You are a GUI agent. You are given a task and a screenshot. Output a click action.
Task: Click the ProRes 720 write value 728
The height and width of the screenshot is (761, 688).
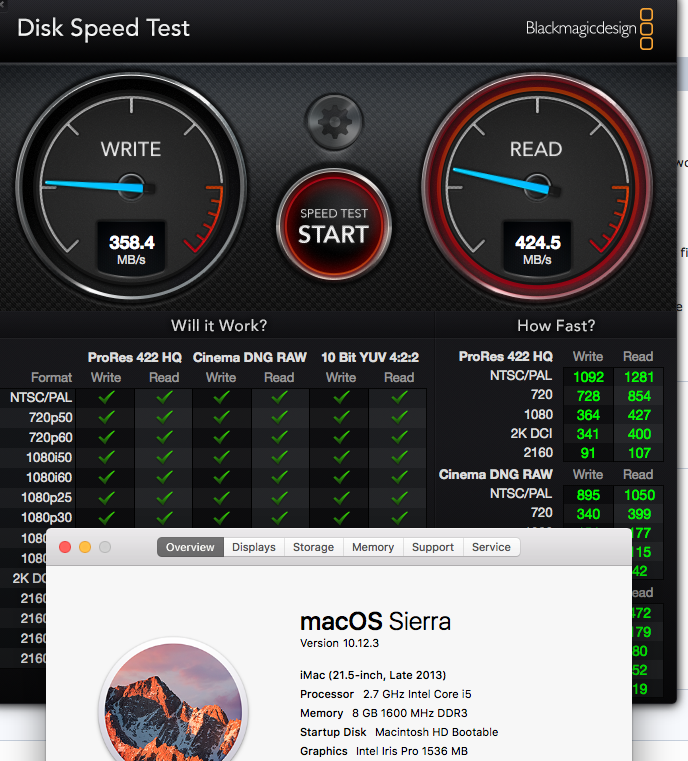point(589,396)
